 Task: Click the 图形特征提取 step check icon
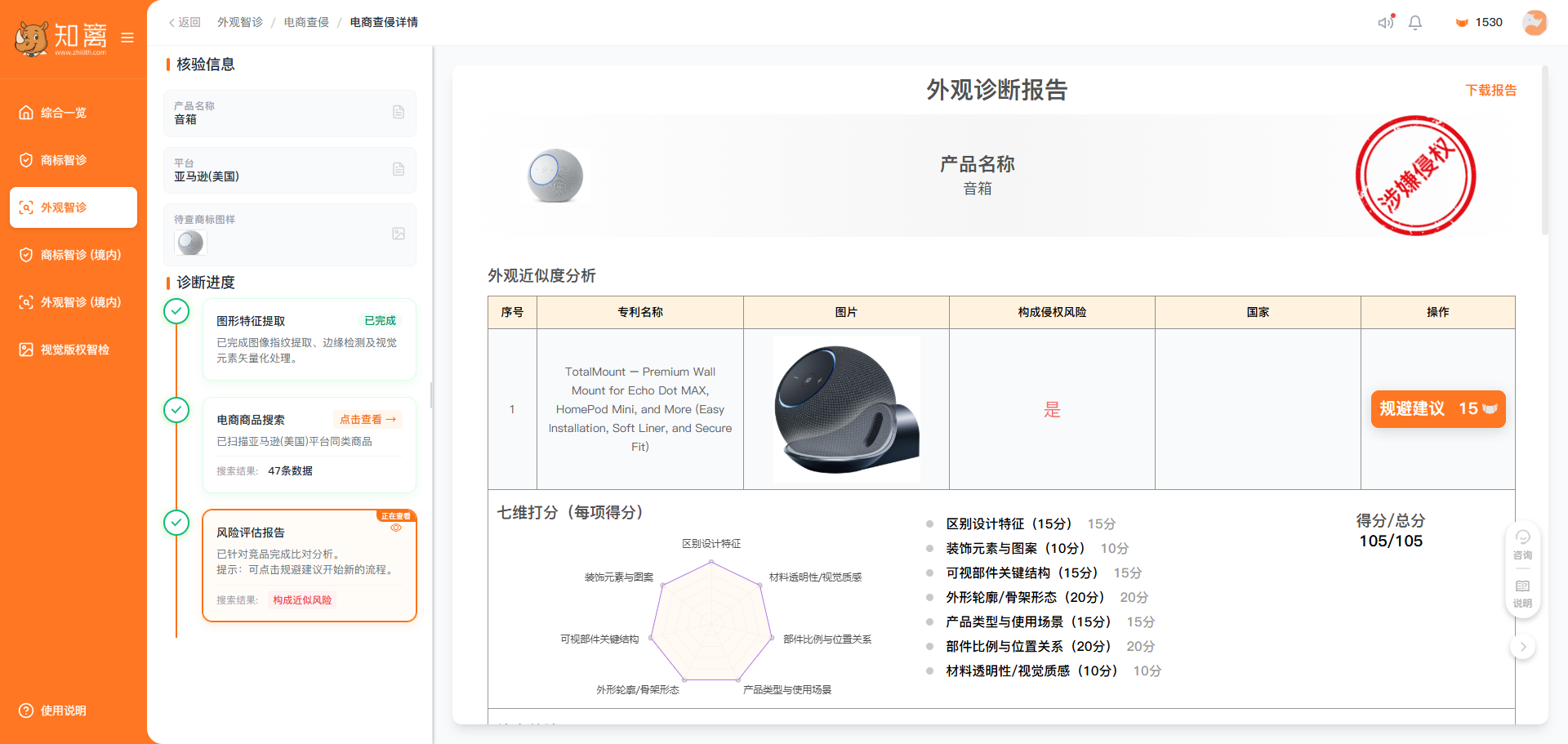(x=176, y=311)
